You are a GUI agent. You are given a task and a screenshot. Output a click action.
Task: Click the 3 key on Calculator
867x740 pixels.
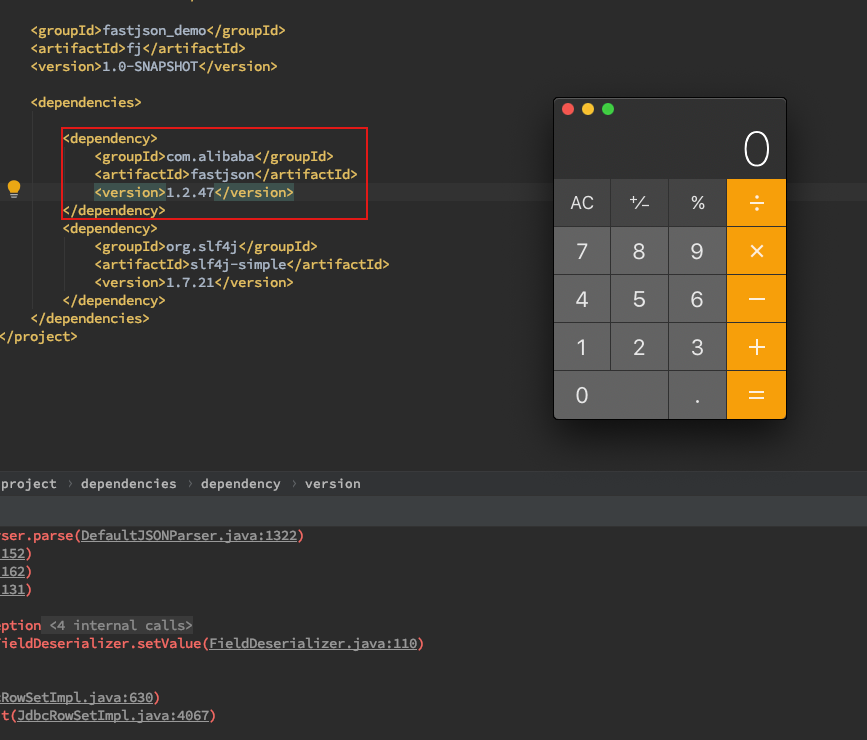(698, 347)
